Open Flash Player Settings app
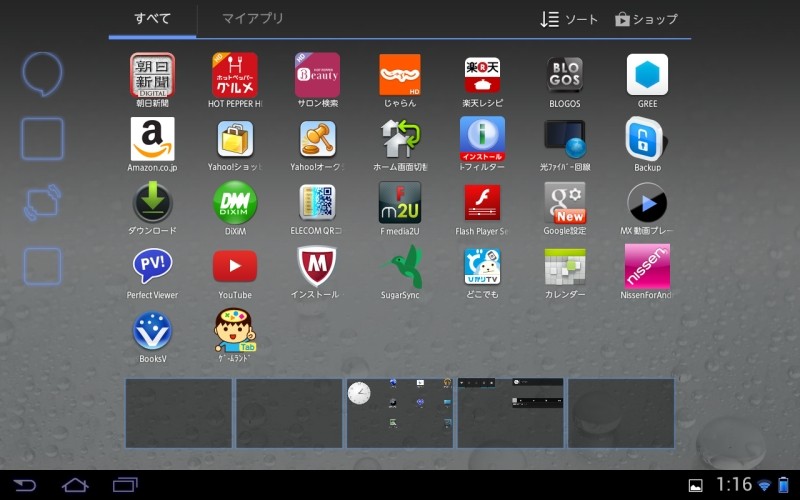800x500 pixels. click(x=482, y=203)
